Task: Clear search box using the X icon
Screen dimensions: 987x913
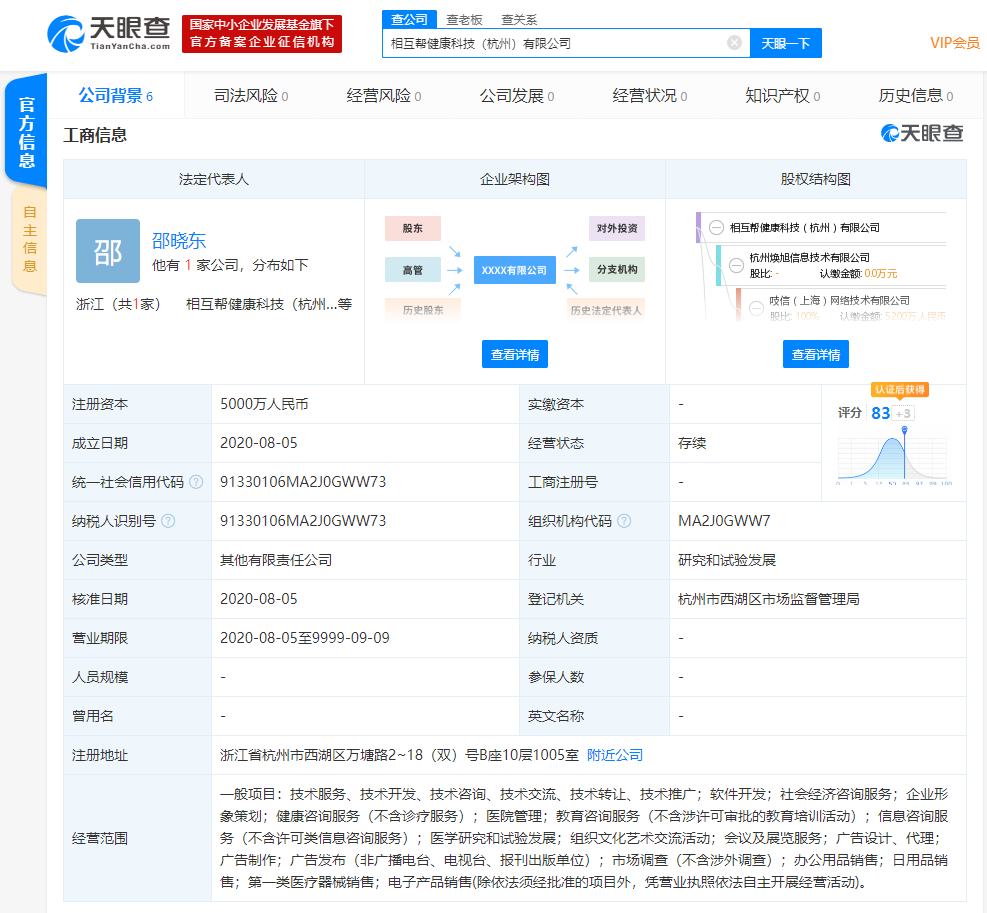Action: tap(735, 43)
